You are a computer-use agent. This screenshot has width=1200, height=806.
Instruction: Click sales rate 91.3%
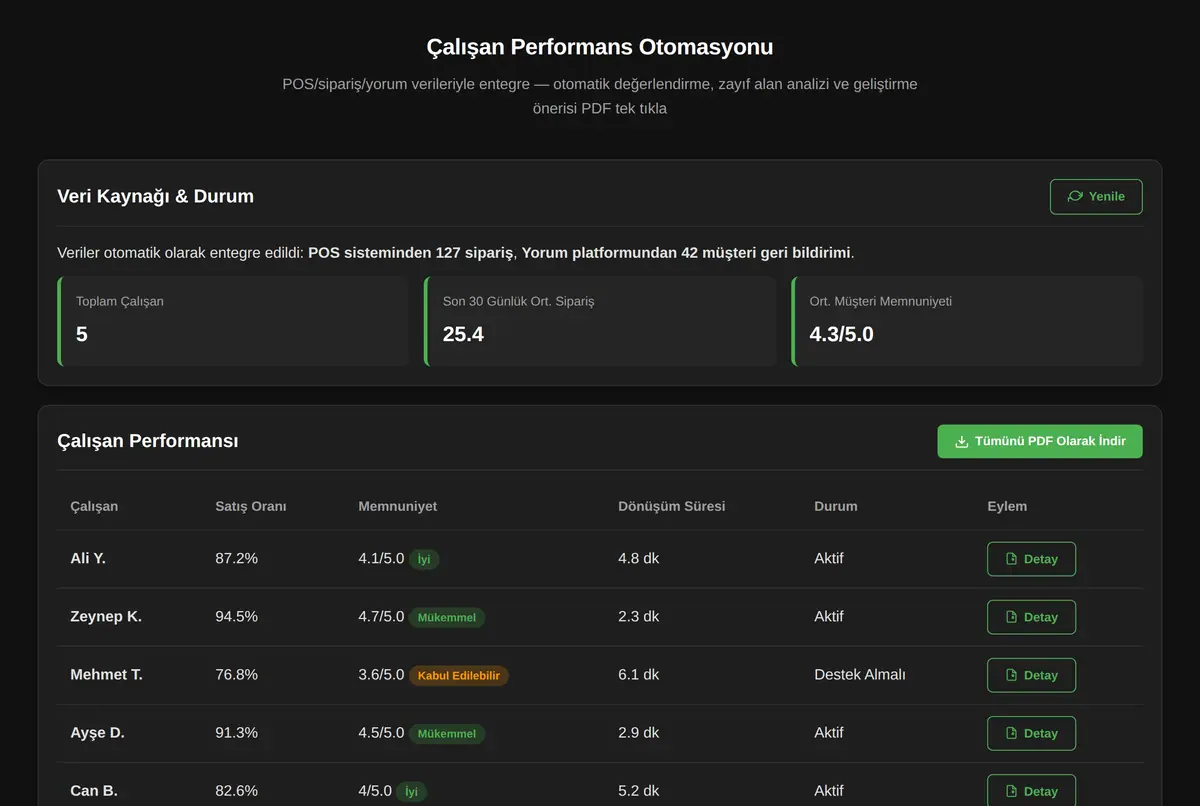(x=236, y=732)
